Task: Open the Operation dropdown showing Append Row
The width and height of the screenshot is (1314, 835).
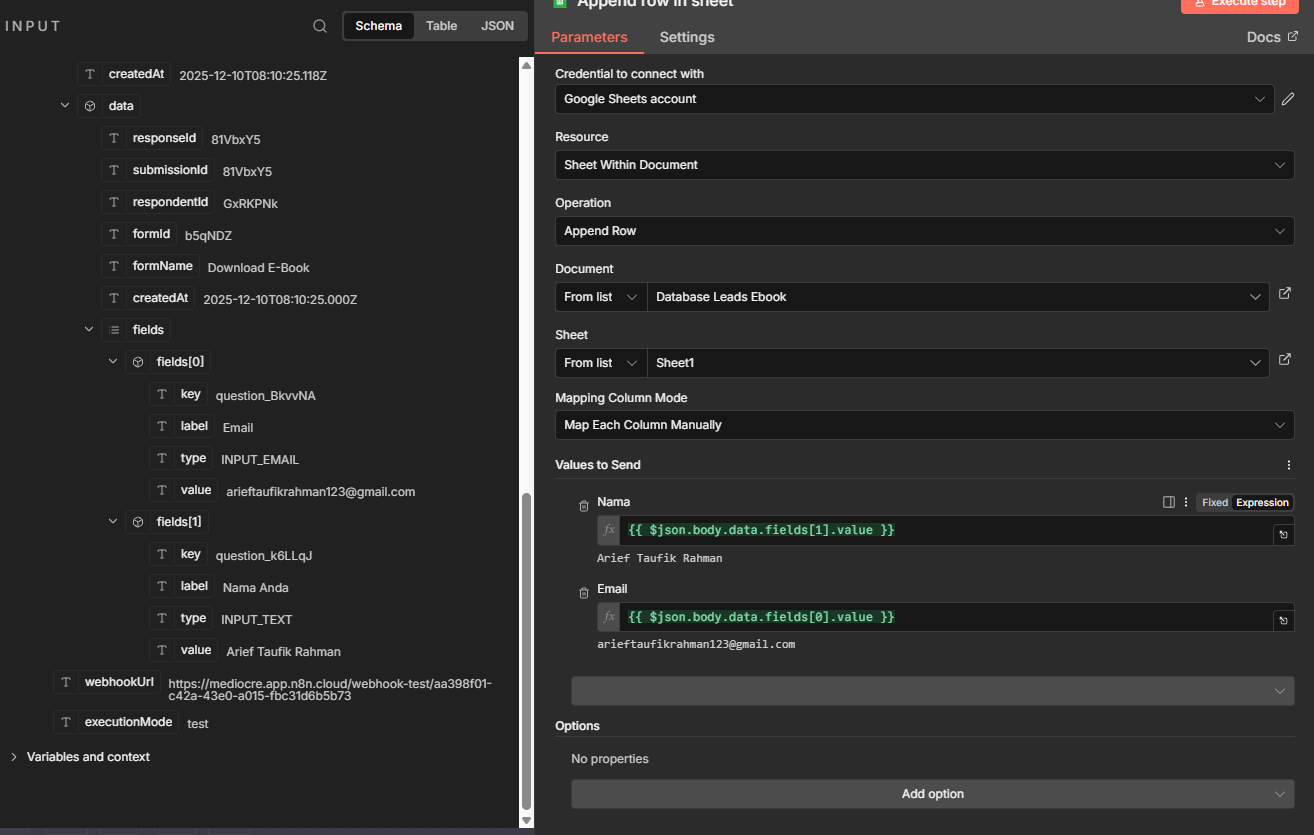Action: pos(924,231)
